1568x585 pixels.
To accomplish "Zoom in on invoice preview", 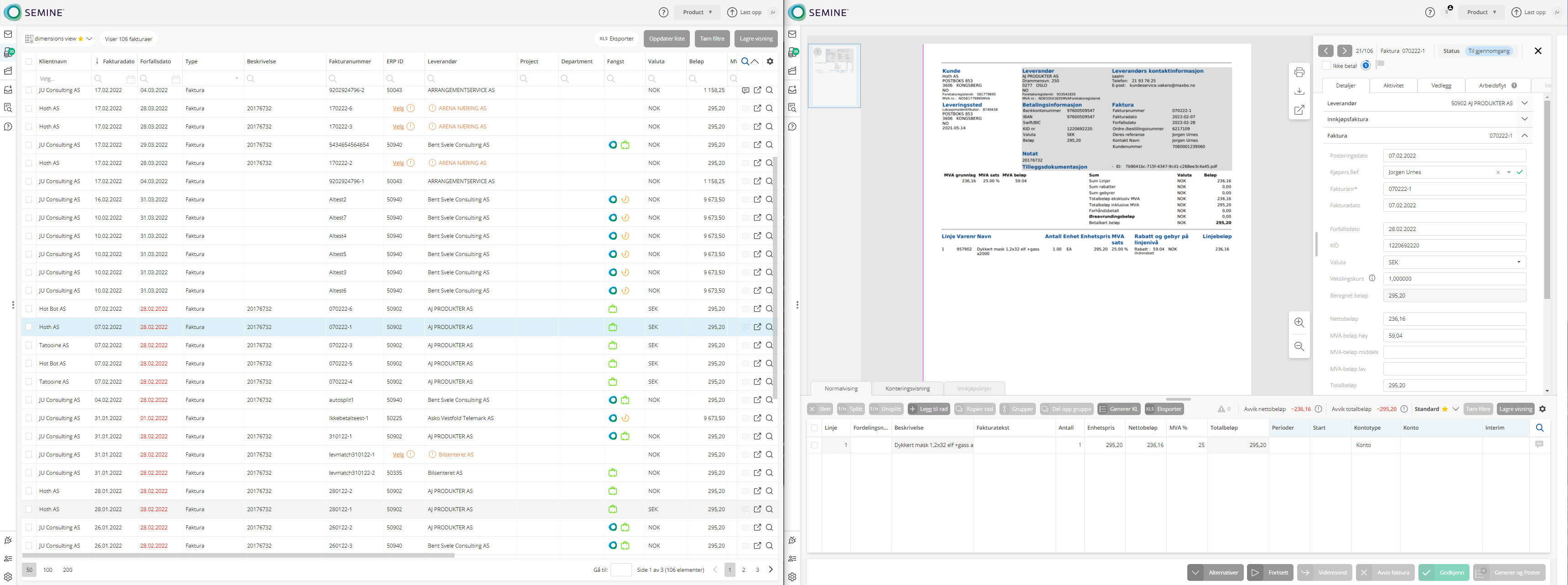I will pyautogui.click(x=1299, y=323).
